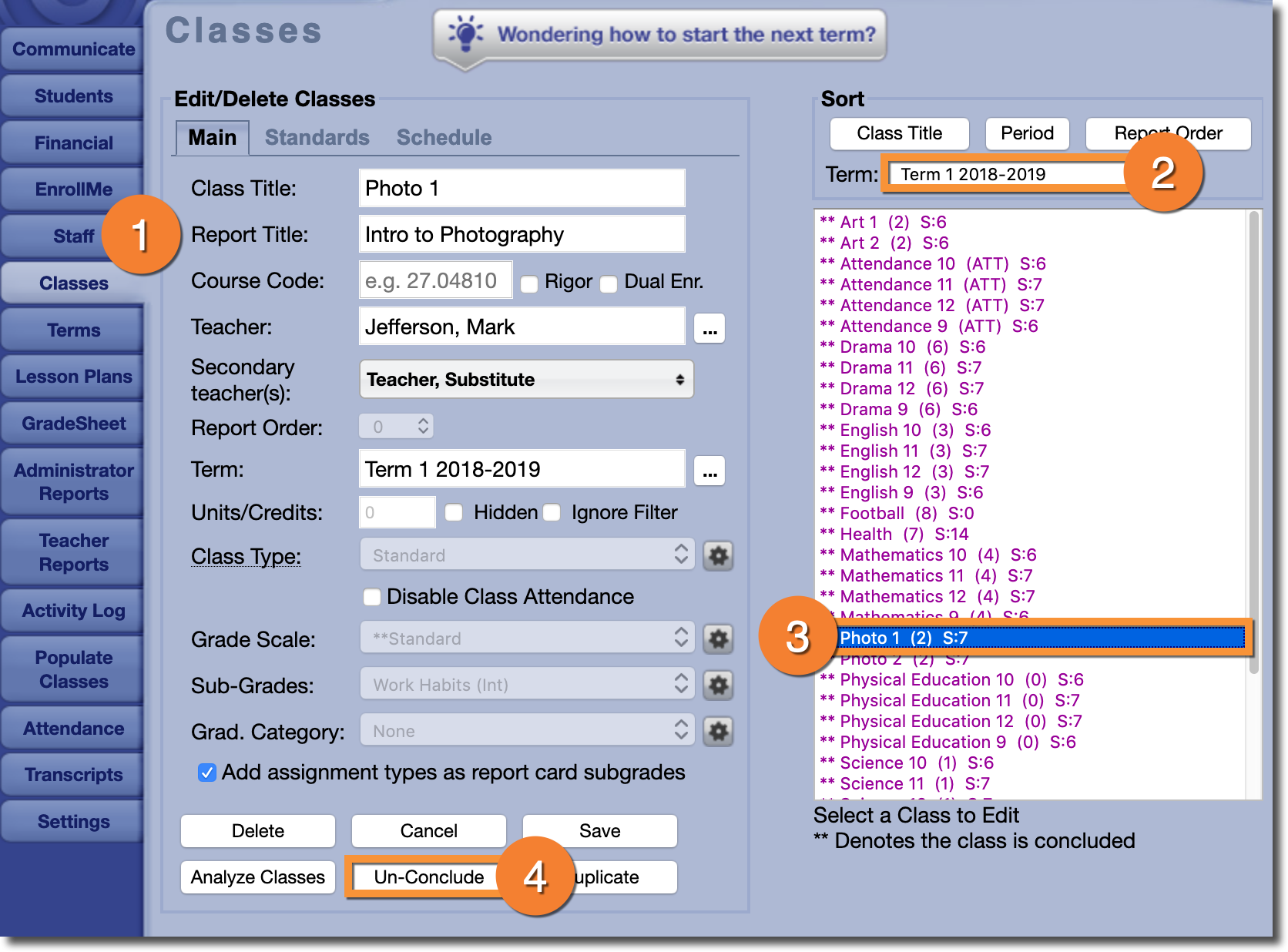
Task: Select Football class in the list
Action: click(871, 514)
